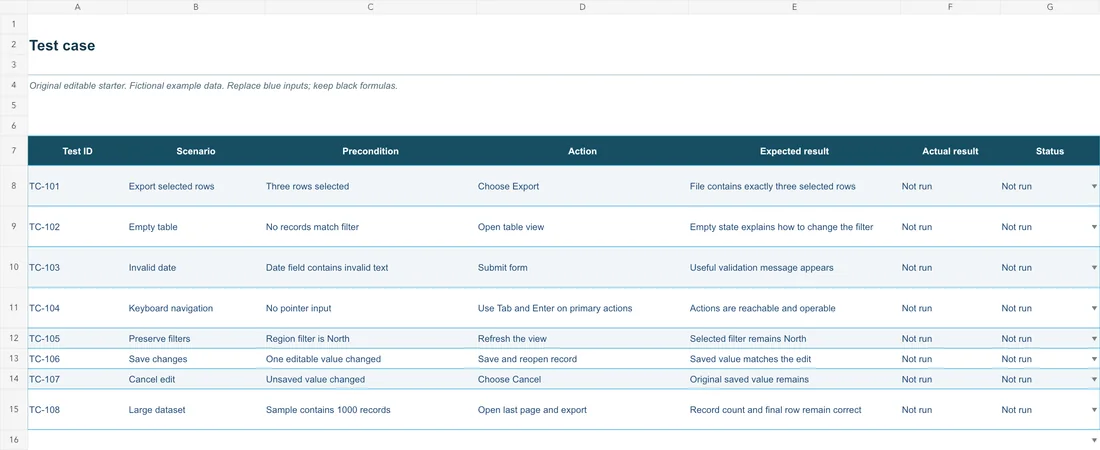1100x450 pixels.
Task: Select cell 'File contains exactly three selected rows'
Action: coord(794,186)
